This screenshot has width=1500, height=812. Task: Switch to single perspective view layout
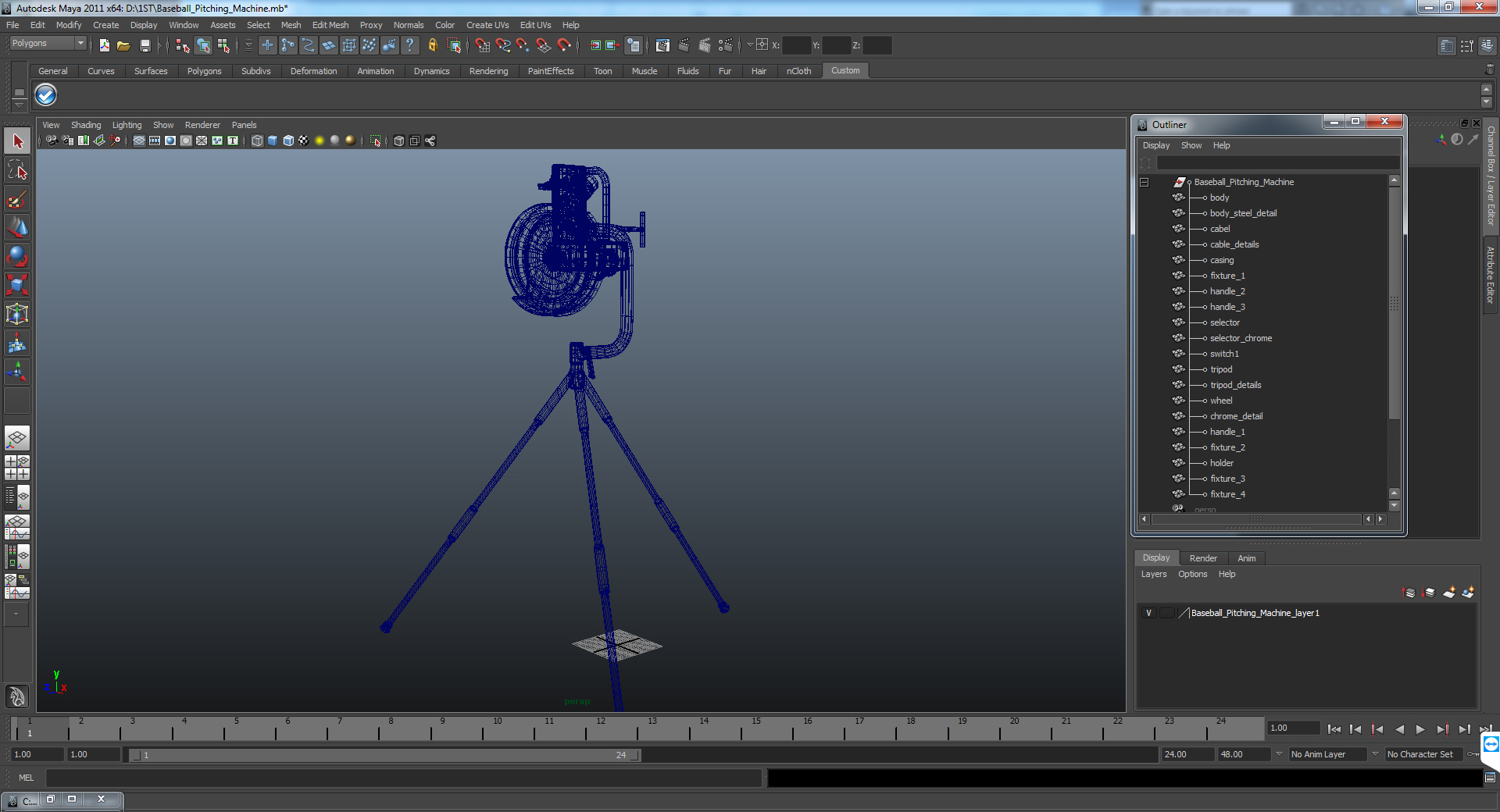tap(17, 438)
